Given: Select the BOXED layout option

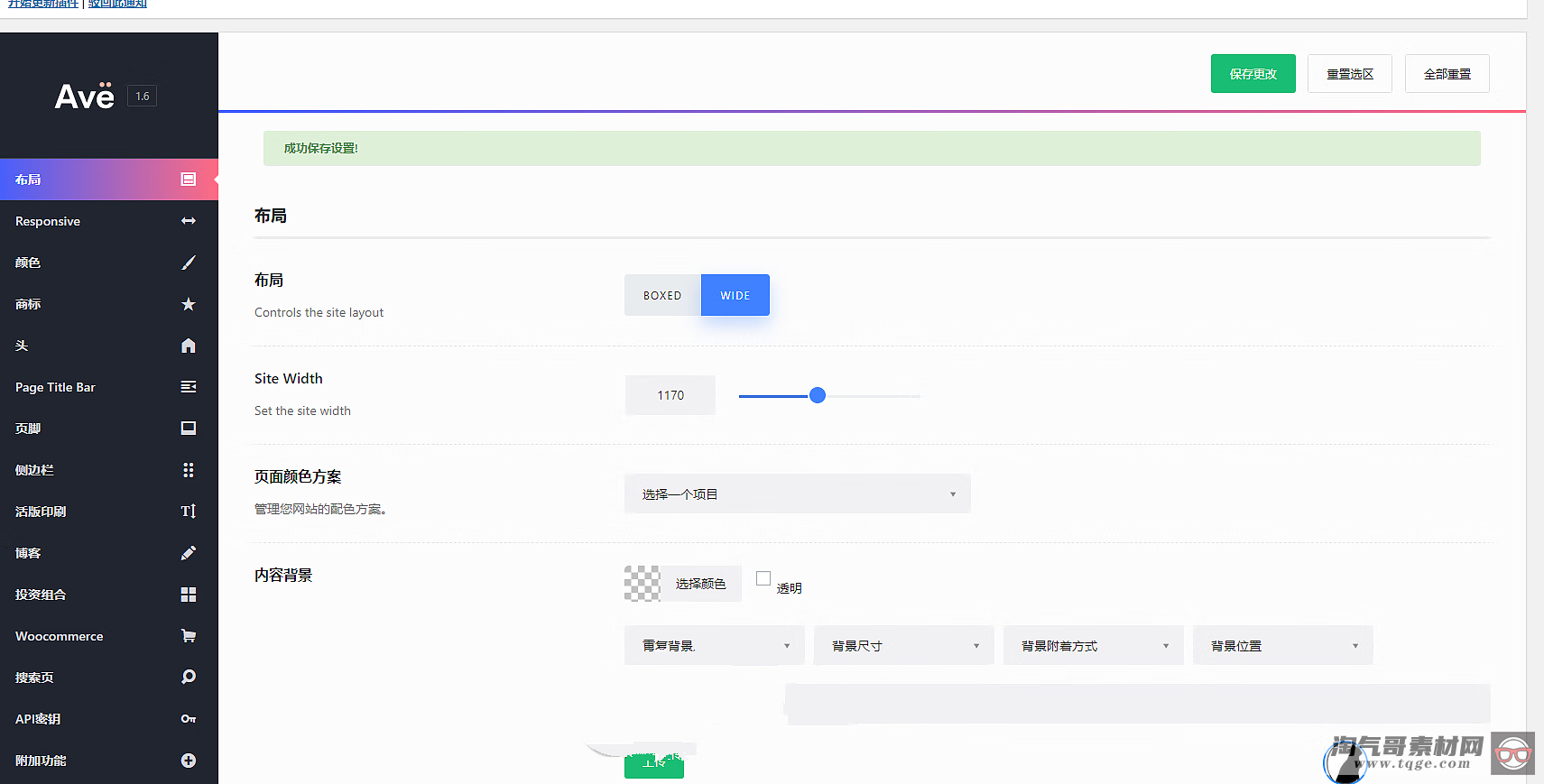Looking at the screenshot, I should tap(662, 295).
